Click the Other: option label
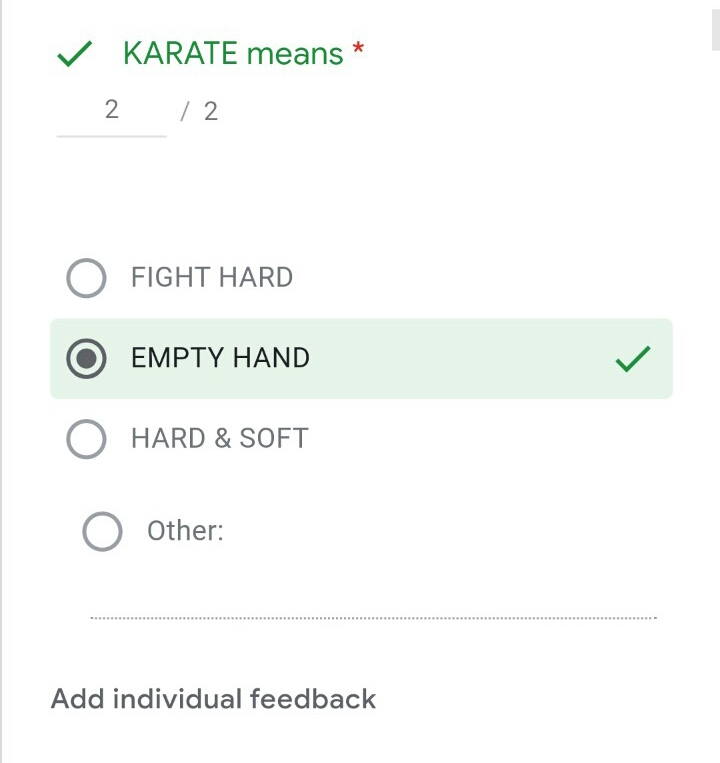 tap(185, 531)
